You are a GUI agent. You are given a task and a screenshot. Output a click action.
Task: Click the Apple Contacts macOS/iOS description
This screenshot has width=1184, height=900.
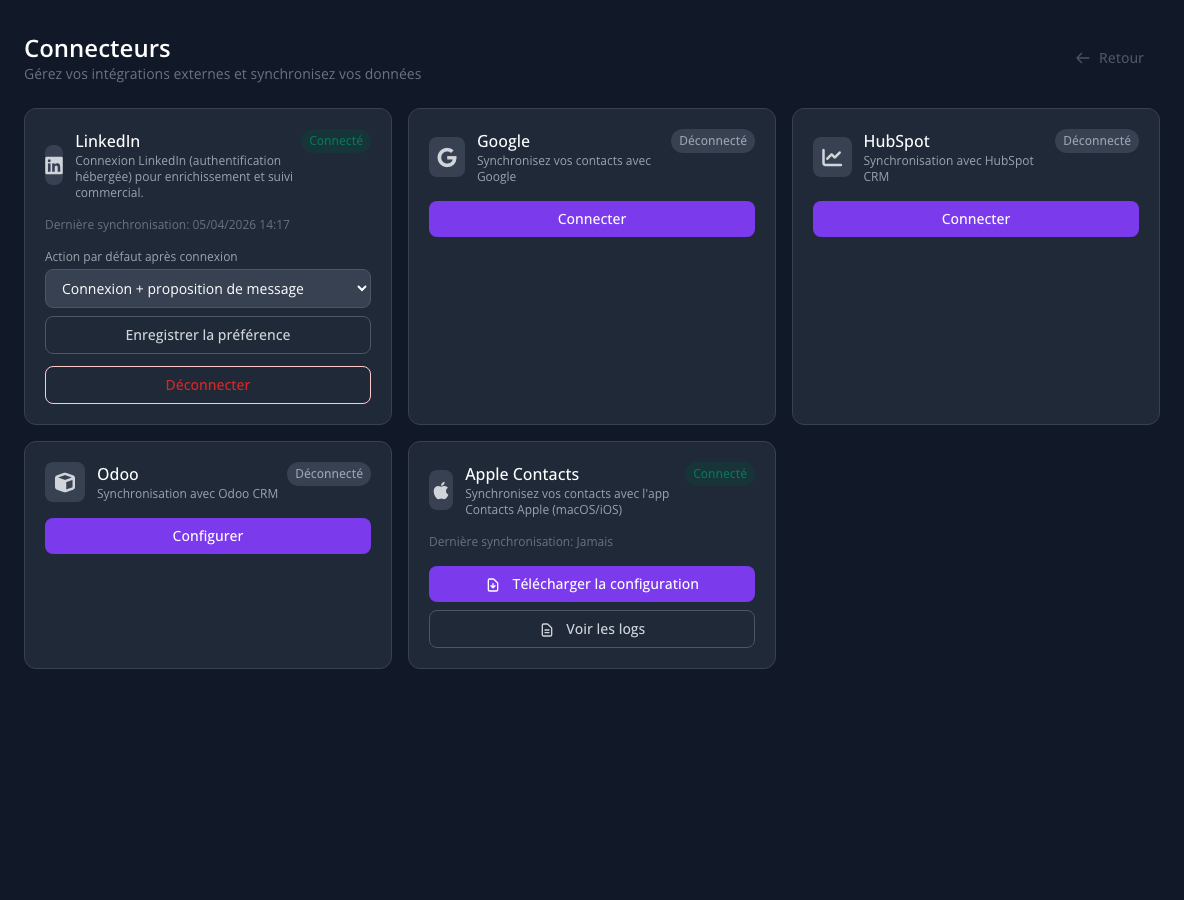(567, 501)
